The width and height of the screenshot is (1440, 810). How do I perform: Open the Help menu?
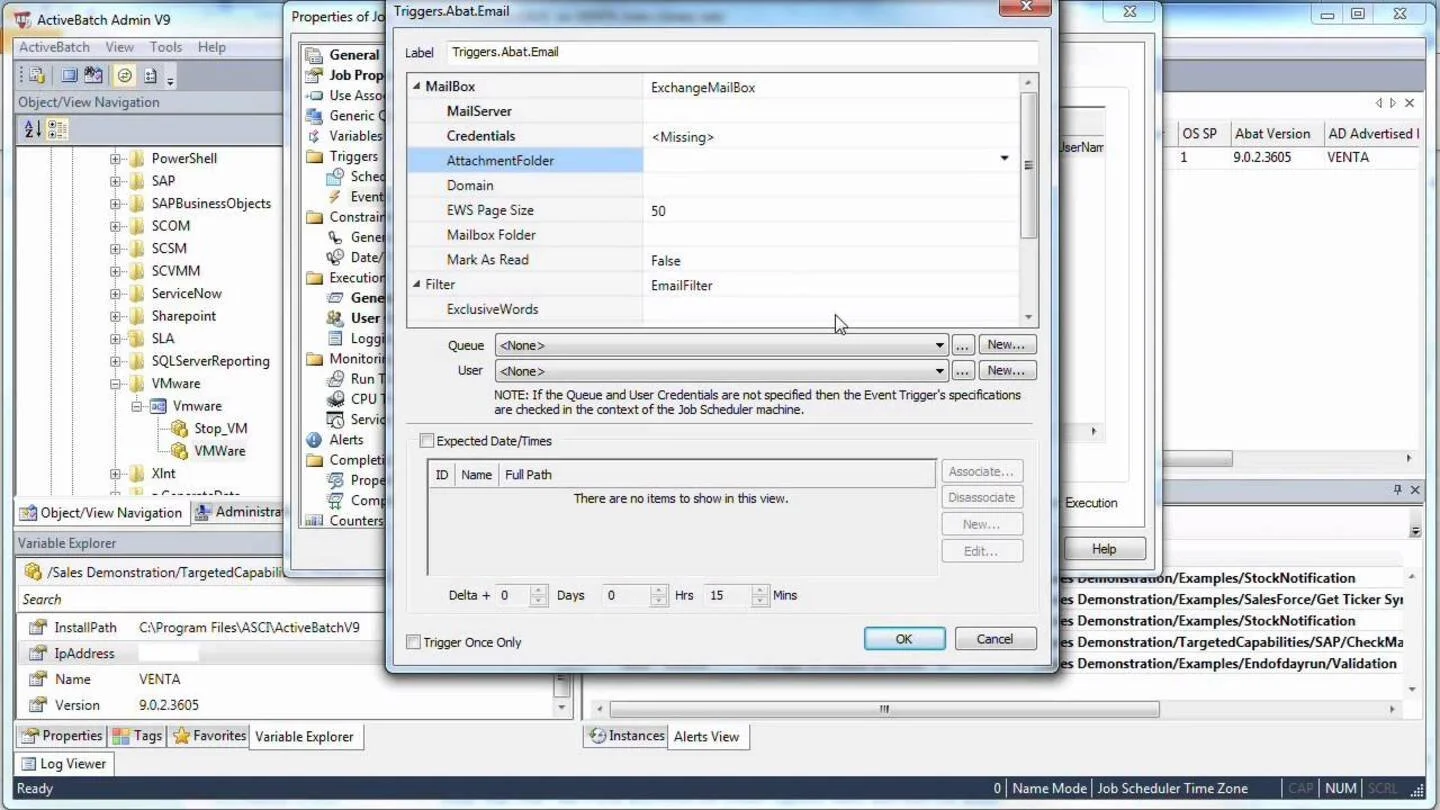coord(211,47)
